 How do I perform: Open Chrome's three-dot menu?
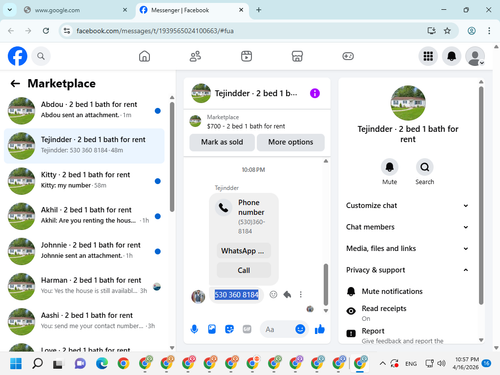pos(489,31)
